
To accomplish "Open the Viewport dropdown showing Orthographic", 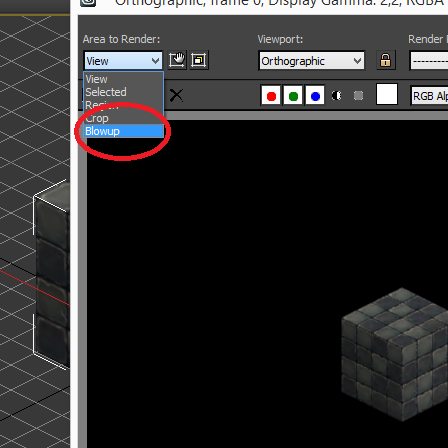I will (312, 61).
